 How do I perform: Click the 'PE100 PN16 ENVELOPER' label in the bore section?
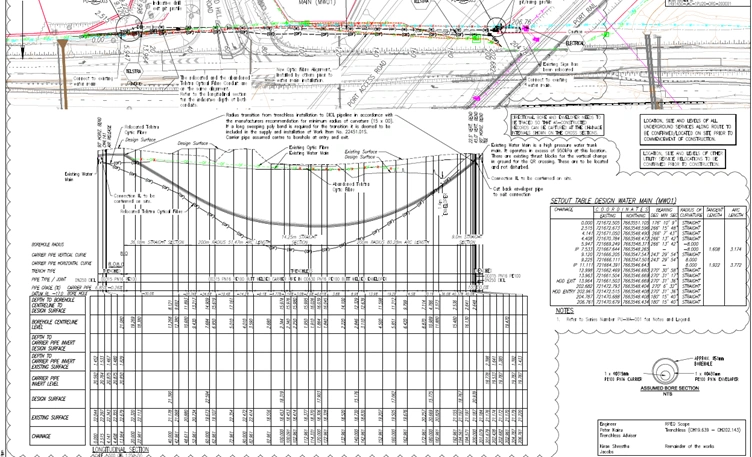717,376
